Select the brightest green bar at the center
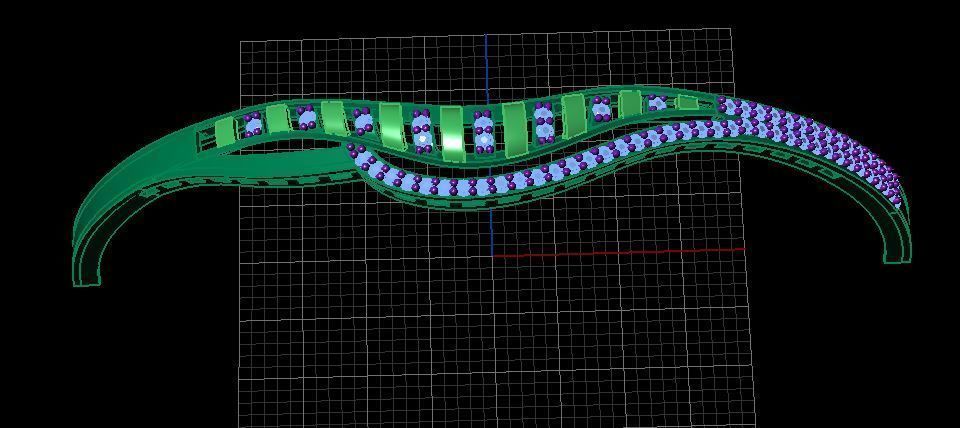The height and width of the screenshot is (428, 960). tap(452, 135)
